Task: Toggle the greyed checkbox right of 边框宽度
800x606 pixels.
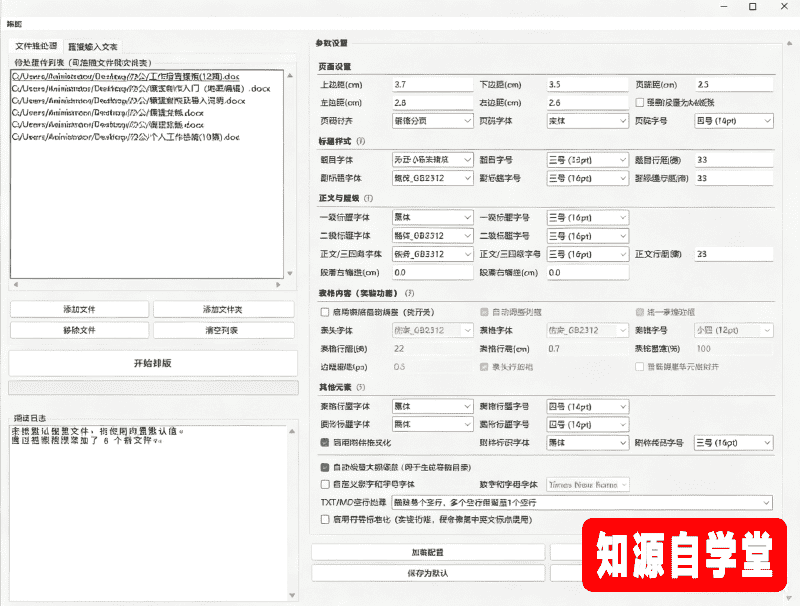Action: point(484,367)
